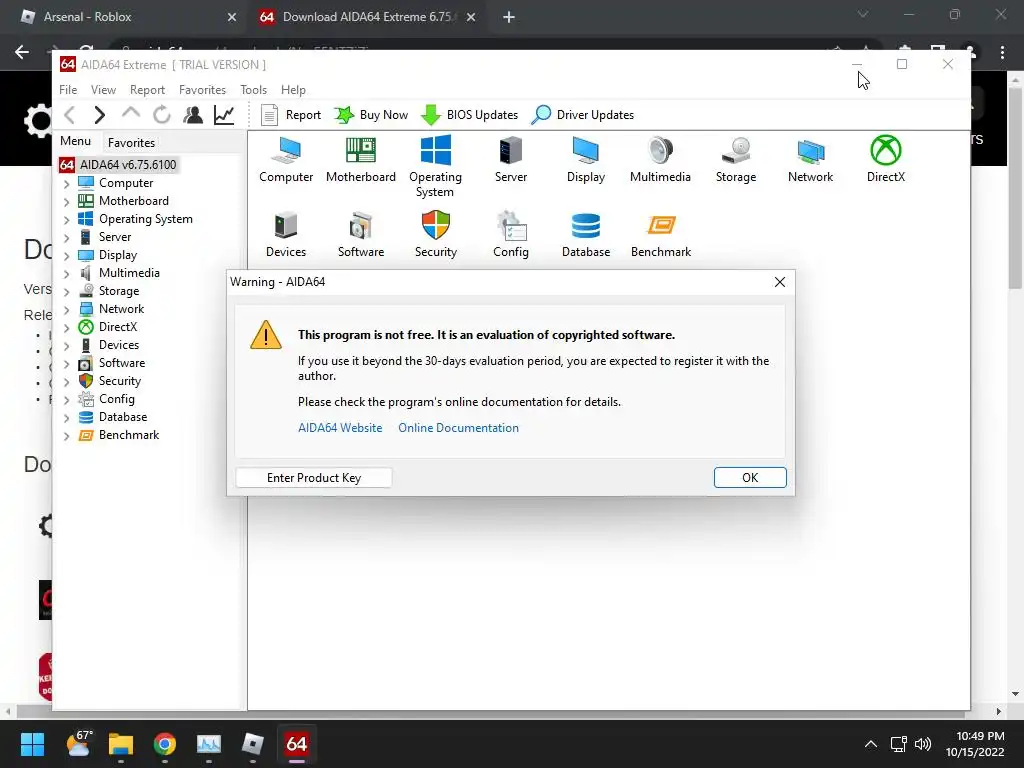Expand the Display tree node
This screenshot has height=768, width=1024.
(67, 256)
